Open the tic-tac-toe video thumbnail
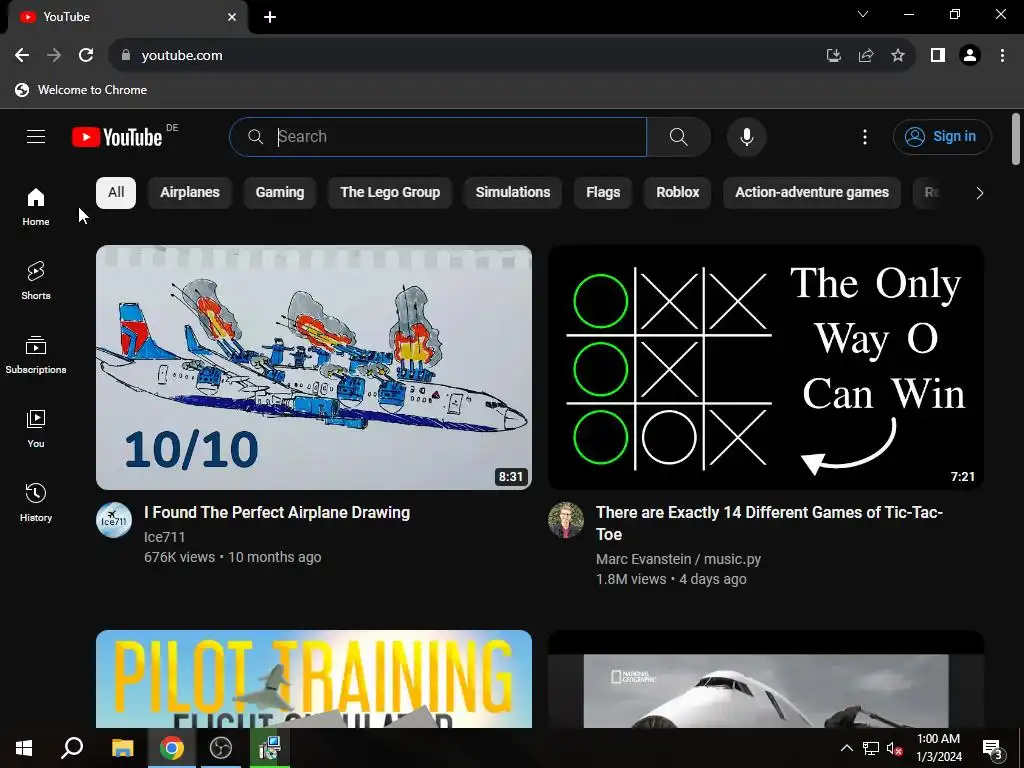1024x768 pixels. [x=765, y=367]
